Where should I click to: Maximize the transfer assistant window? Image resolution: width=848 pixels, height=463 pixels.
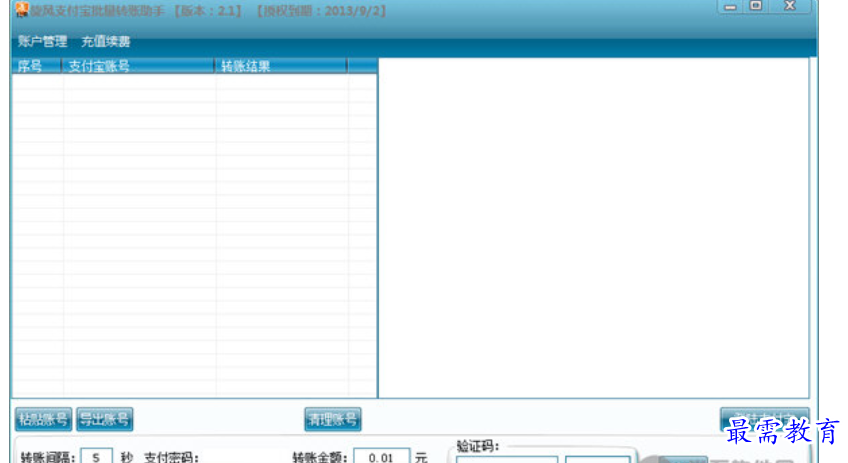click(x=756, y=6)
